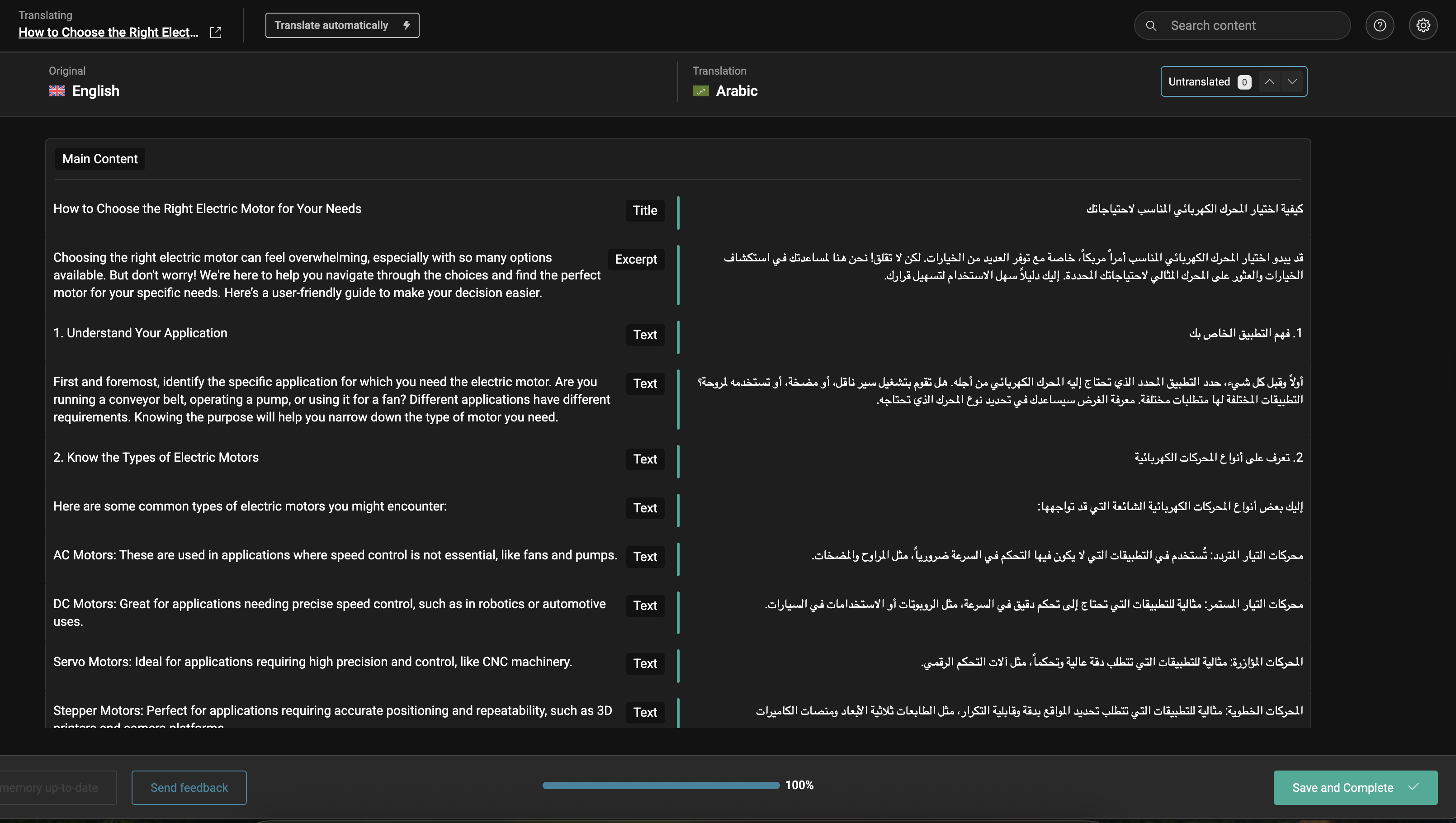Select the Excerpt type label
This screenshot has width=1456, height=823.
pyautogui.click(x=636, y=260)
